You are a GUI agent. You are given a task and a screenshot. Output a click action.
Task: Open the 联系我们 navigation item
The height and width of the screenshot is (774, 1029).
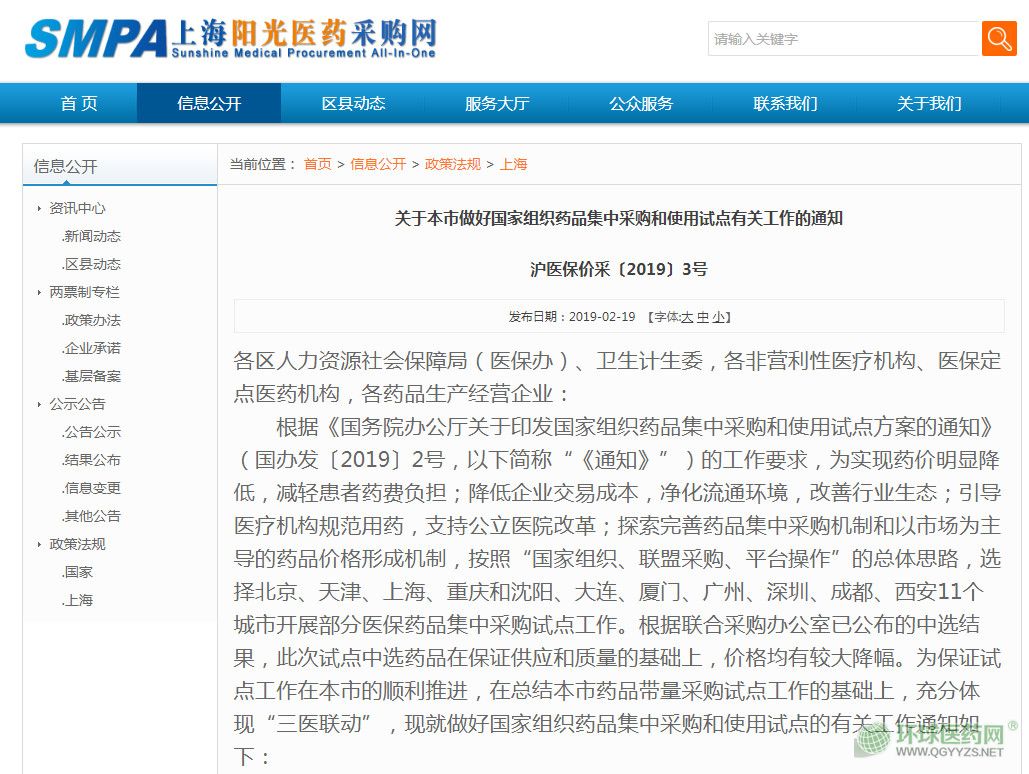(785, 103)
